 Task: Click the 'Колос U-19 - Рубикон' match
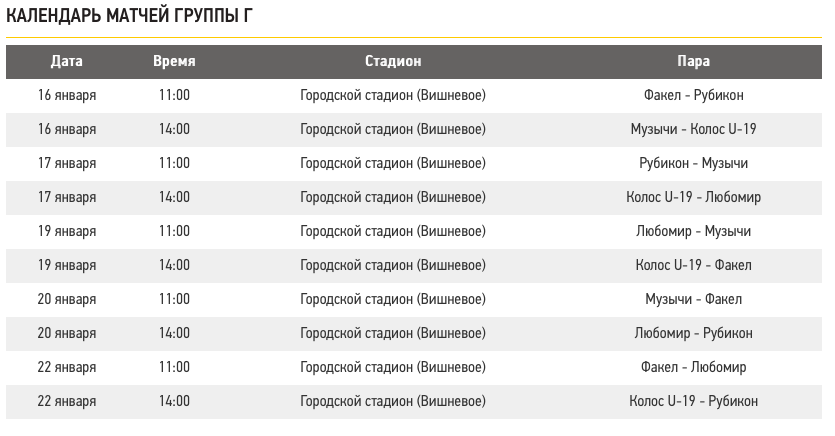693,401
